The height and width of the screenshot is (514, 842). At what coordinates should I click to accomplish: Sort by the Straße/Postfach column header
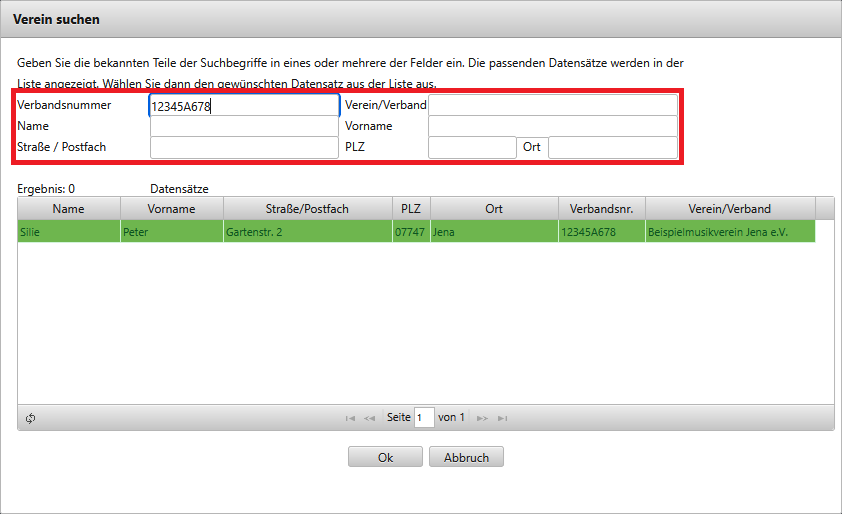click(307, 209)
